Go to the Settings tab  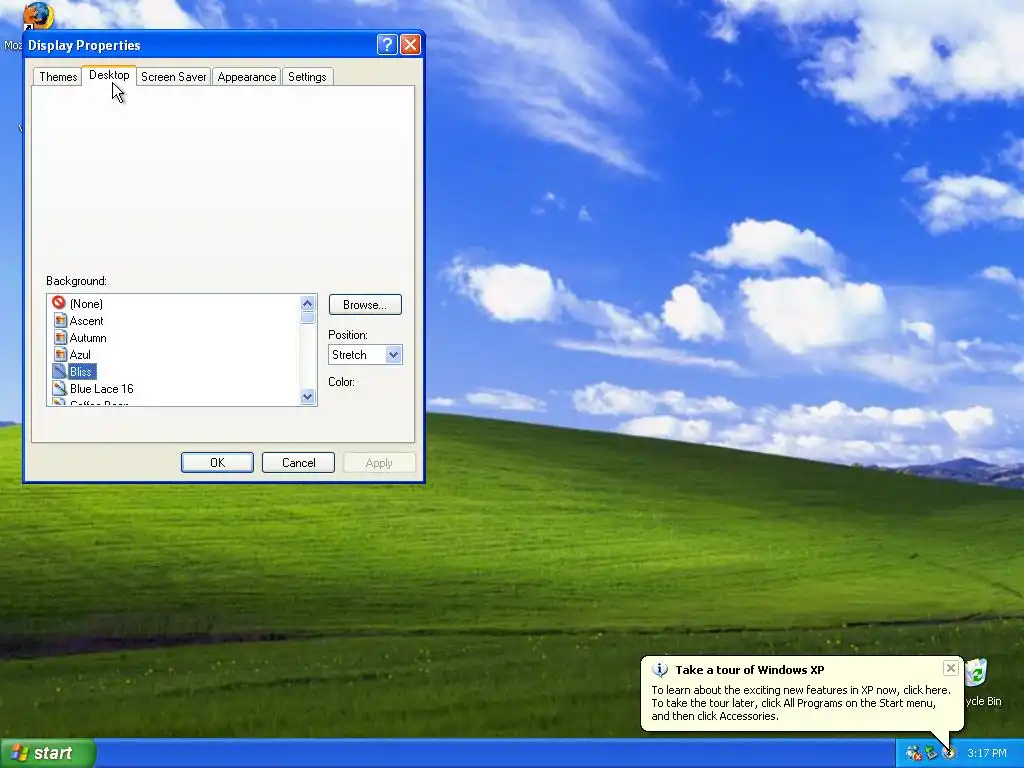[307, 76]
